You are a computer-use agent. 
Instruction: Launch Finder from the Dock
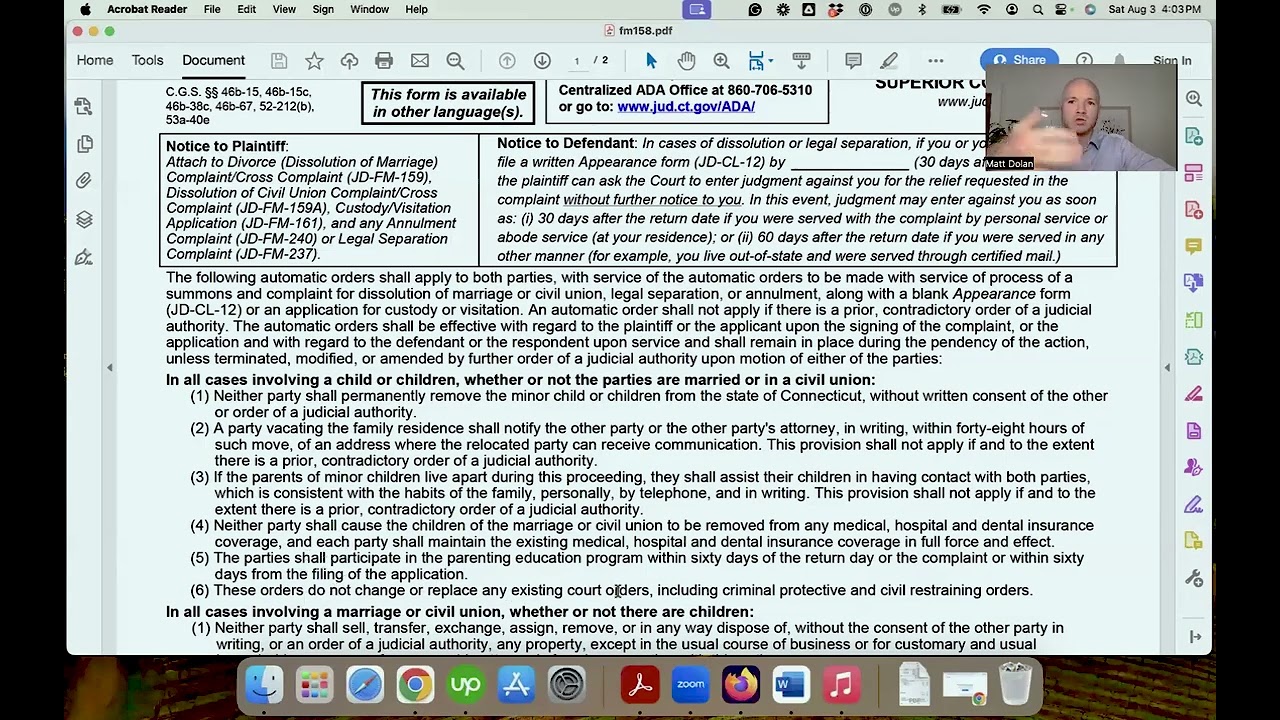[x=264, y=685]
